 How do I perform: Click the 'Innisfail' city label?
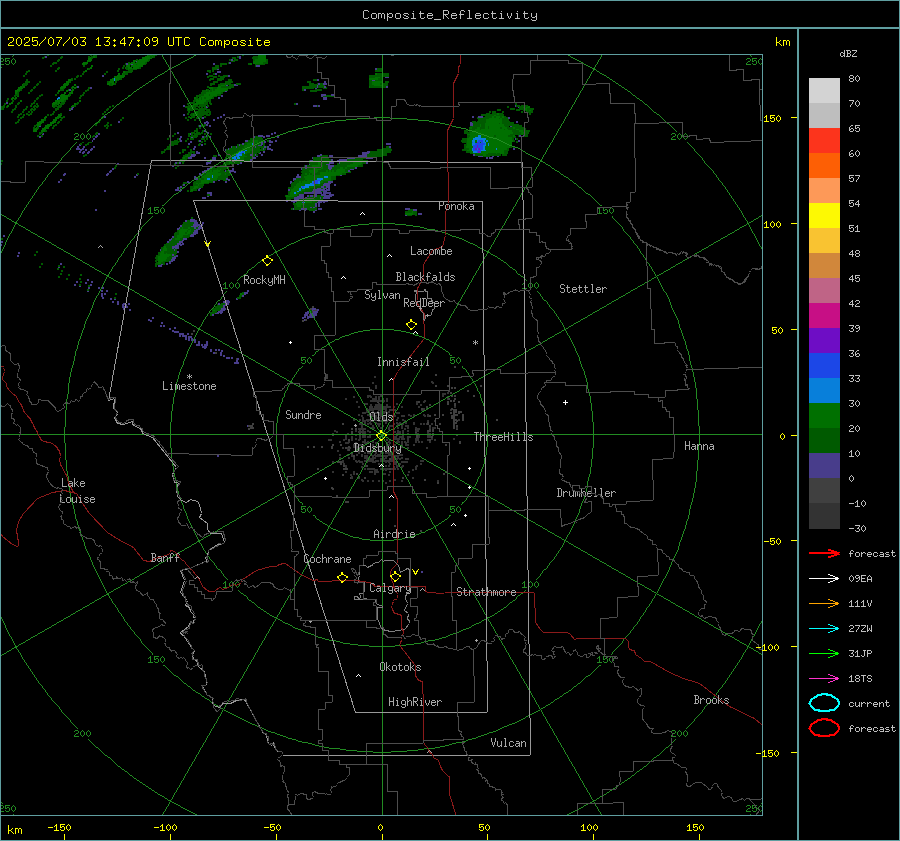tap(403, 362)
